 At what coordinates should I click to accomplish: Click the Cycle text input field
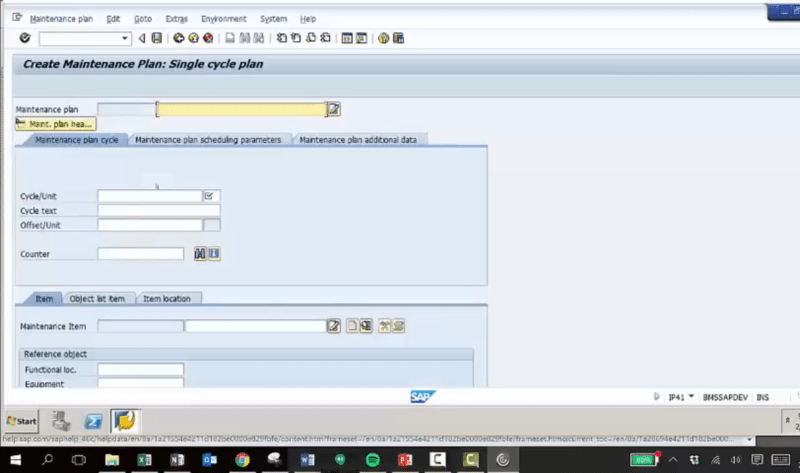coord(159,210)
